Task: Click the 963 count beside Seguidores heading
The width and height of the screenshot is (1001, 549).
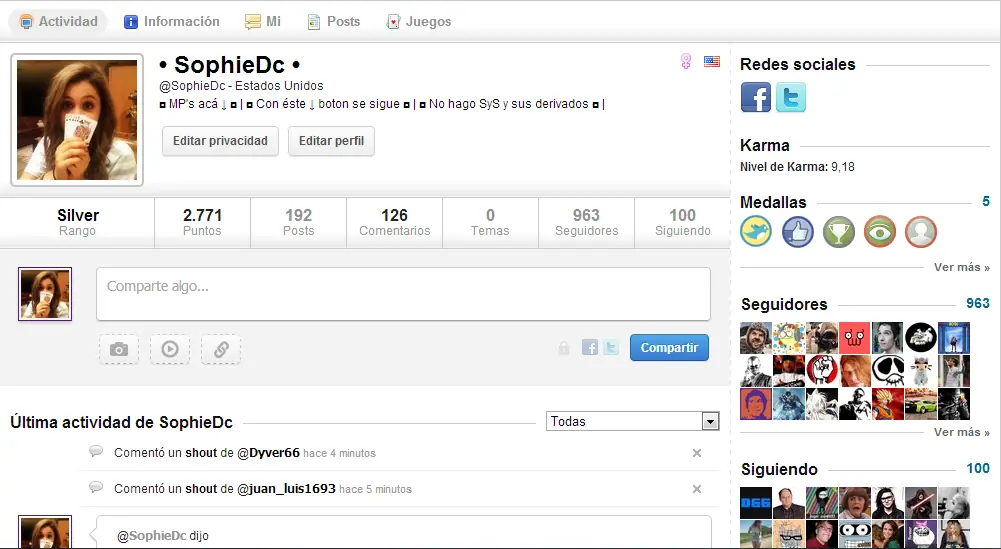Action: 977,303
